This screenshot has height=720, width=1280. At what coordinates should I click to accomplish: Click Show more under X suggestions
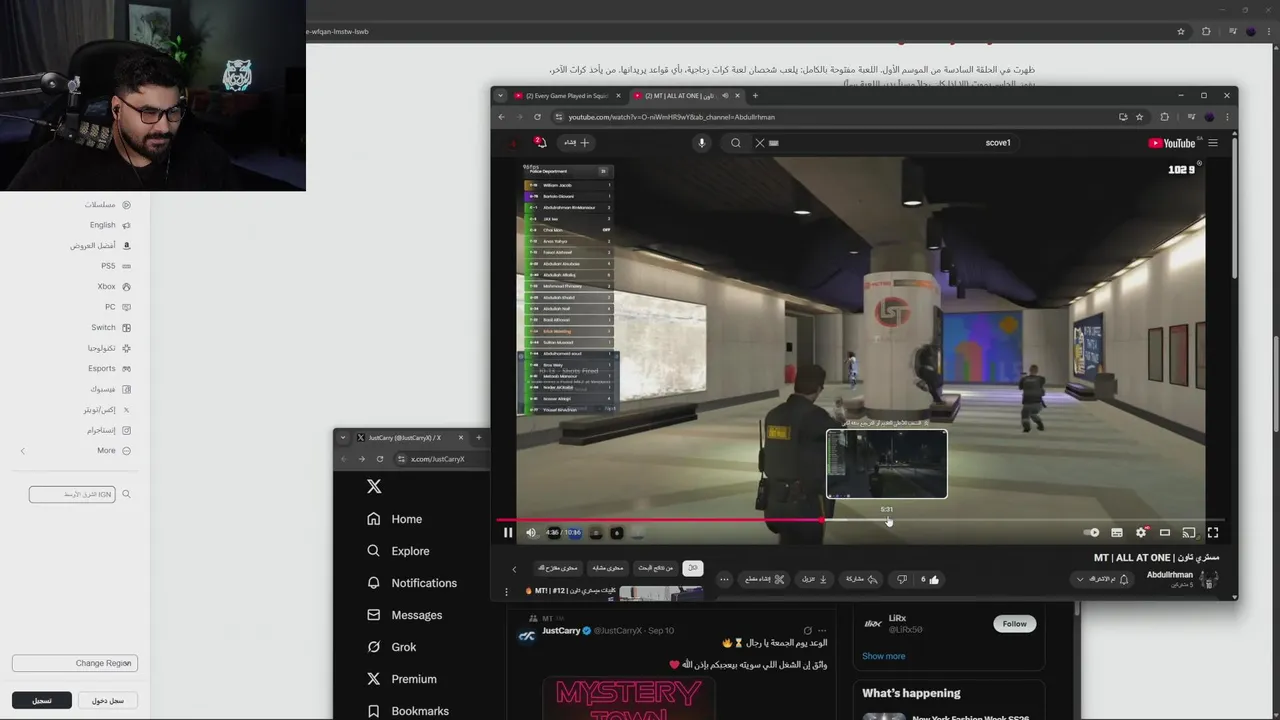coord(883,656)
